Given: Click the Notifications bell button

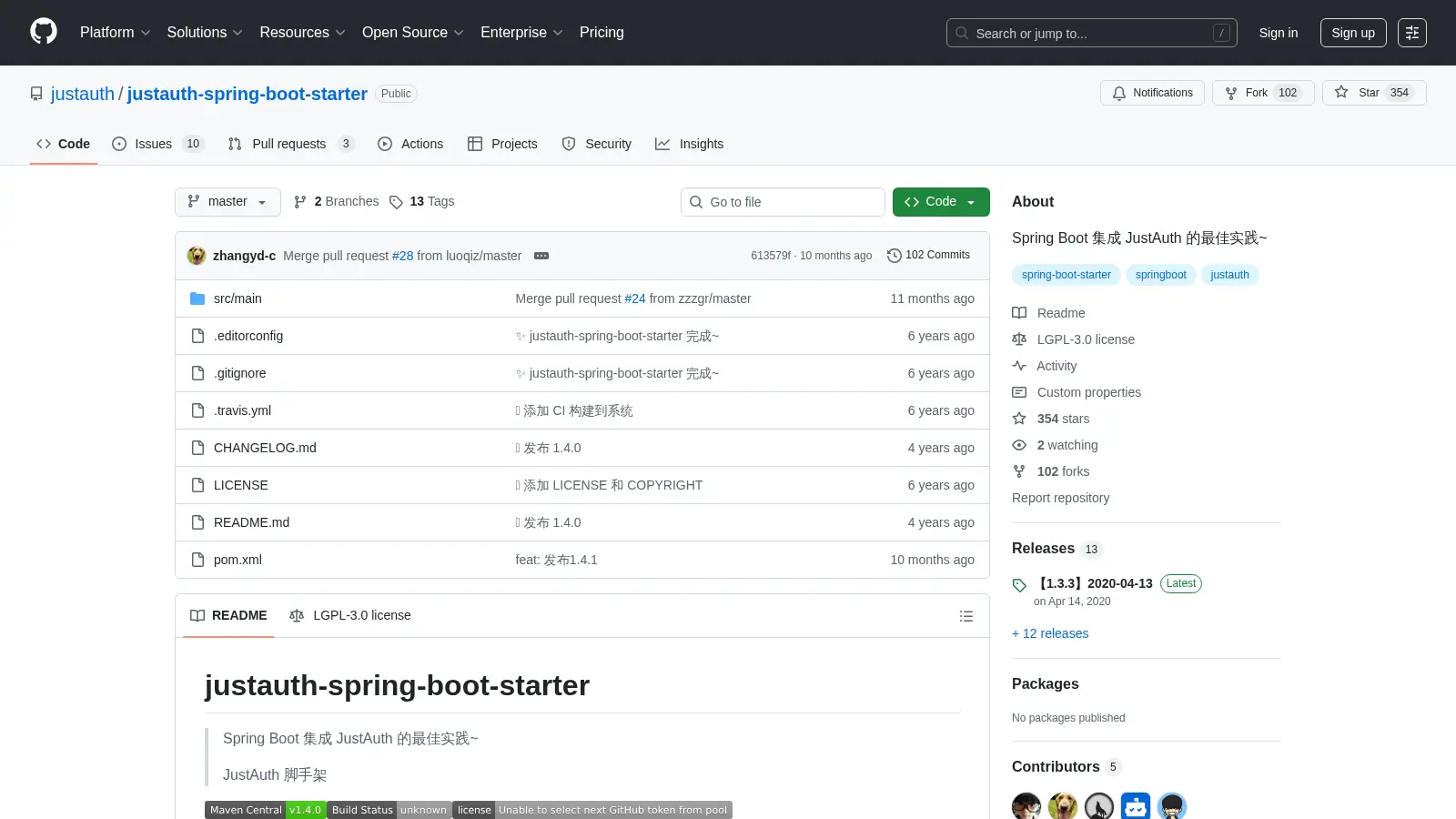Looking at the screenshot, I should 1152,93.
